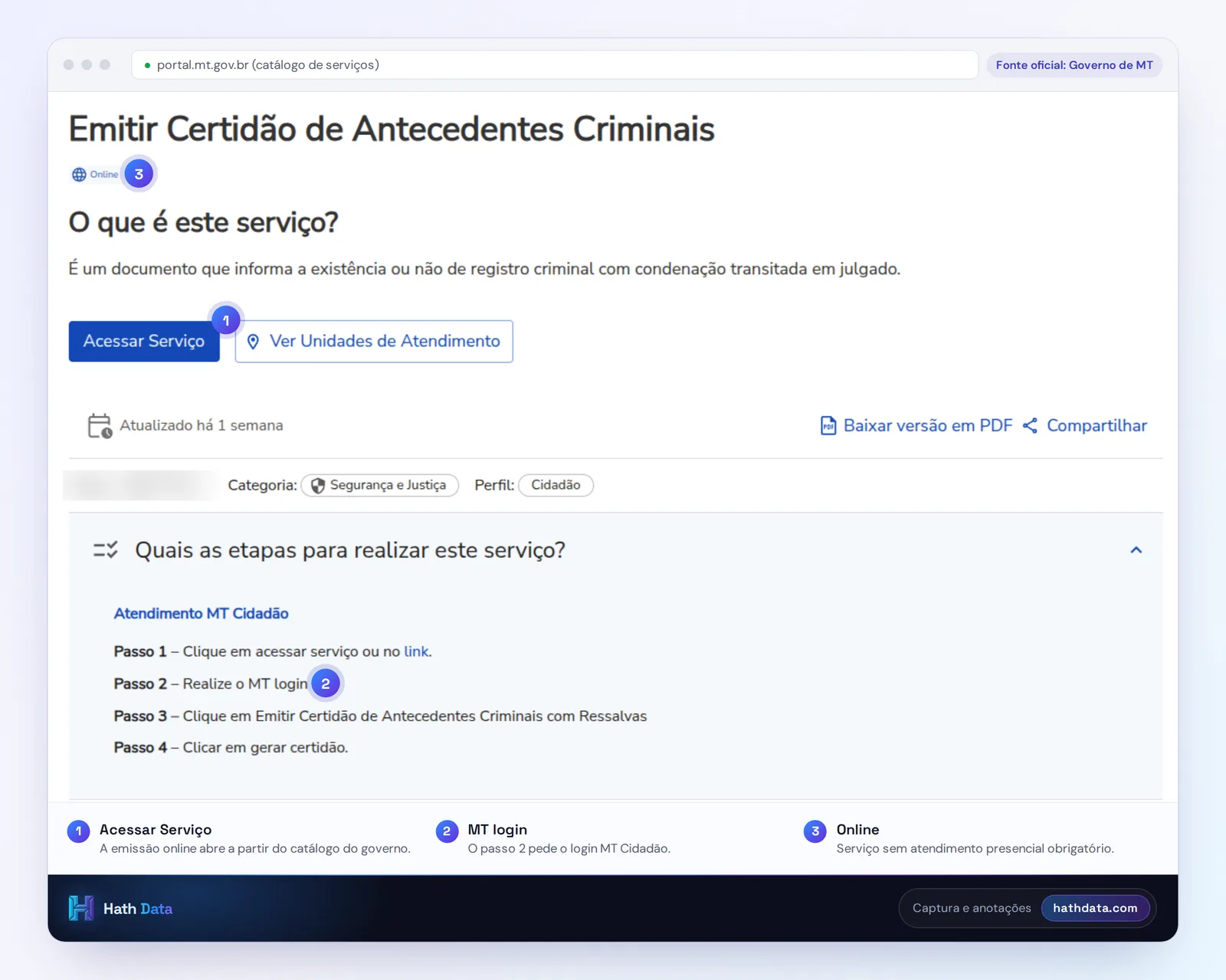The width and height of the screenshot is (1226, 980).
Task: Click "Passo 4 – Clicar em gerar certidão."
Action: tap(231, 748)
